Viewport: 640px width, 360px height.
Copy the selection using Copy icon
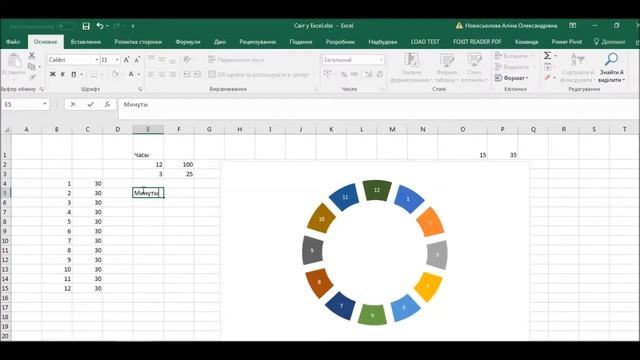click(32, 67)
